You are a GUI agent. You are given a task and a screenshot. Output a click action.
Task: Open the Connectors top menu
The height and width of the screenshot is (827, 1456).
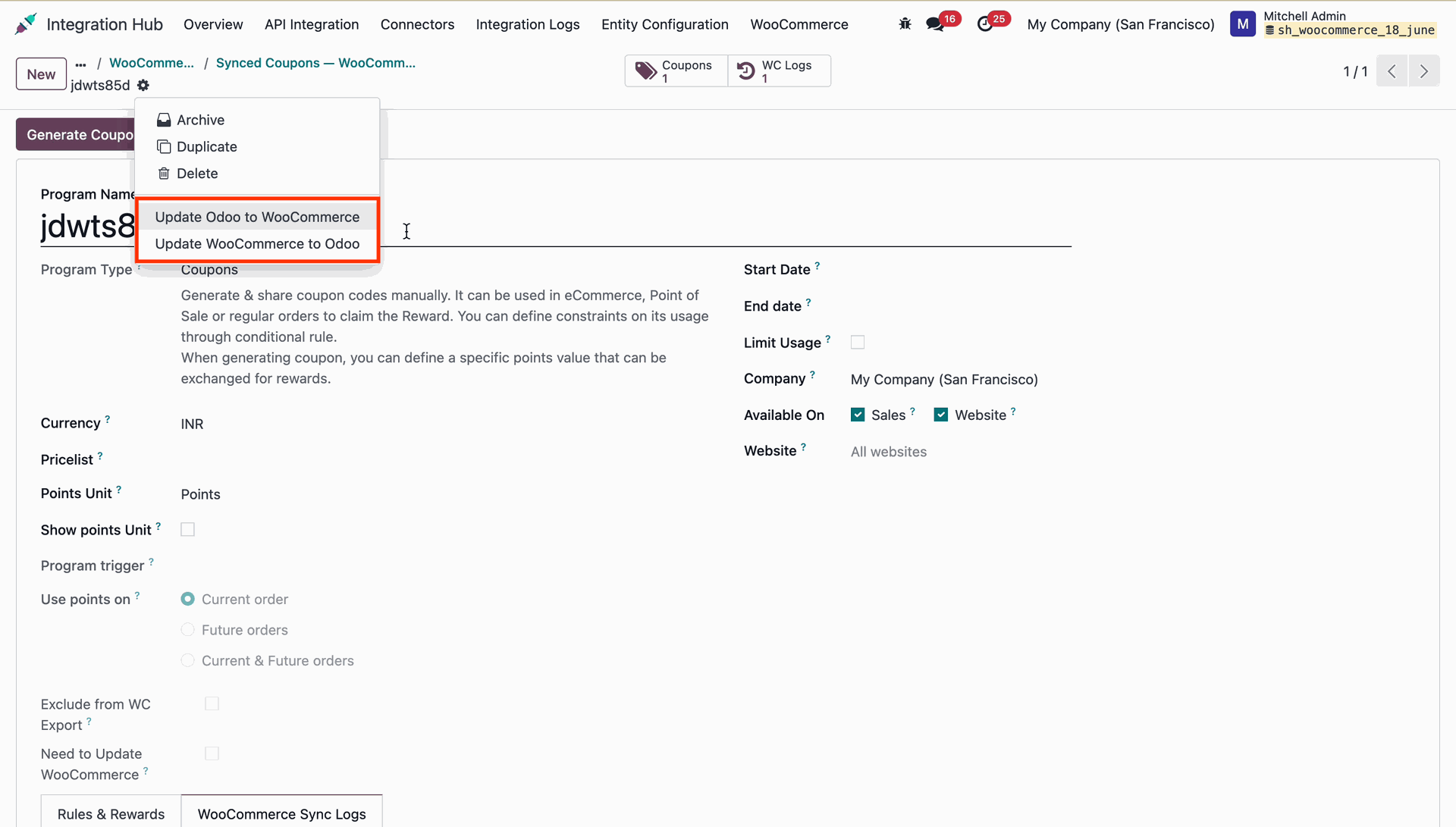pyautogui.click(x=417, y=24)
